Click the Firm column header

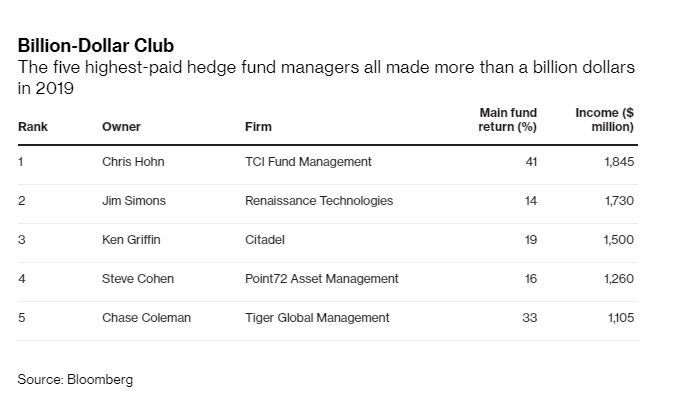[258, 127]
